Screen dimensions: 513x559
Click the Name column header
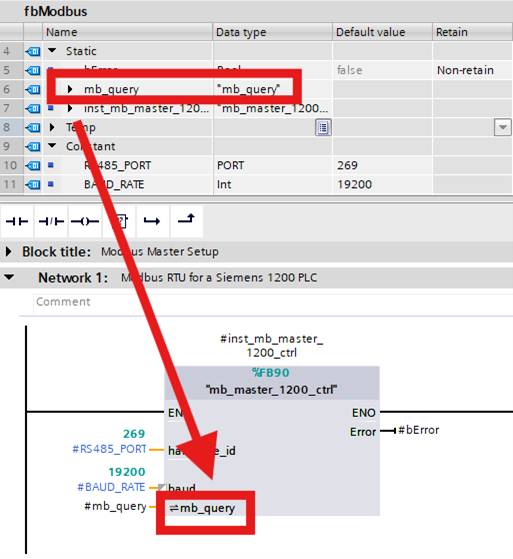[x=128, y=32]
